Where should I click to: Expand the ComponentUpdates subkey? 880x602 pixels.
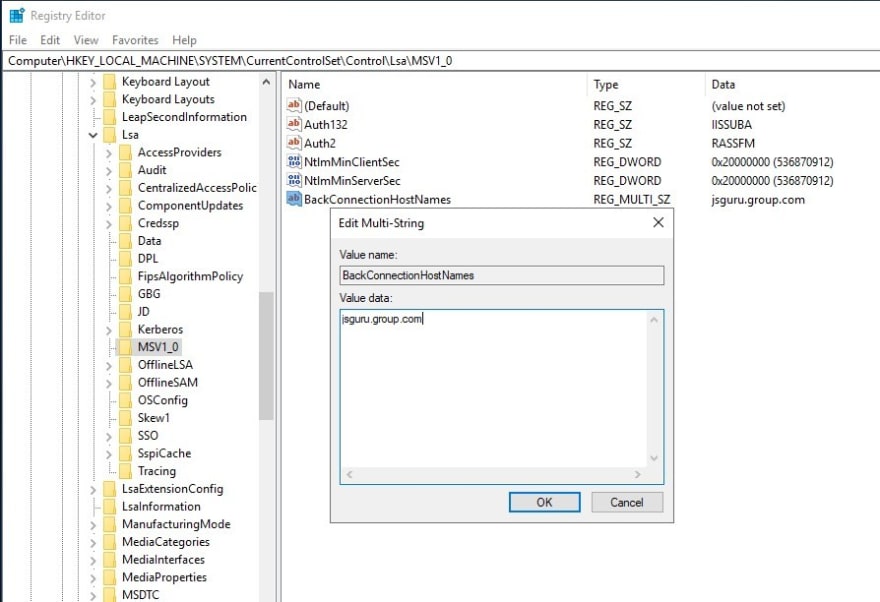[x=109, y=206]
